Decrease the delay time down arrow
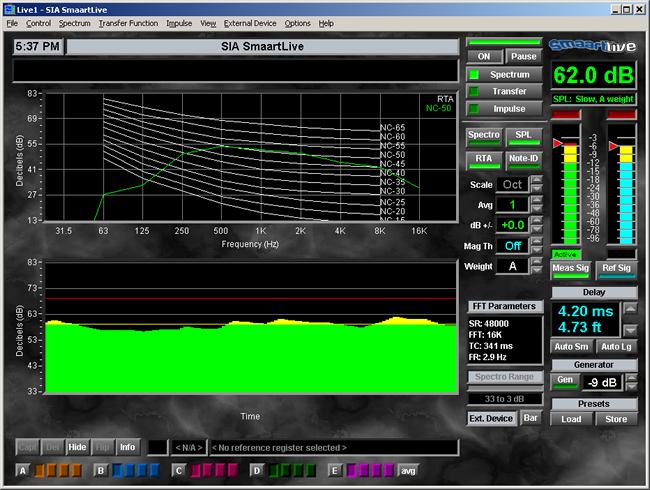The width and height of the screenshot is (650, 490). click(x=631, y=330)
